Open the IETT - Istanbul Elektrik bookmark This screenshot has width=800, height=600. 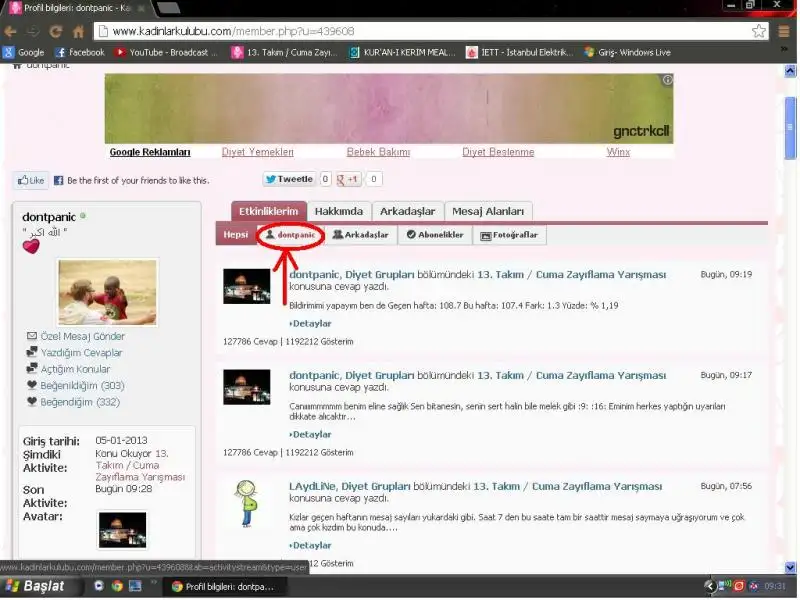click(x=519, y=53)
